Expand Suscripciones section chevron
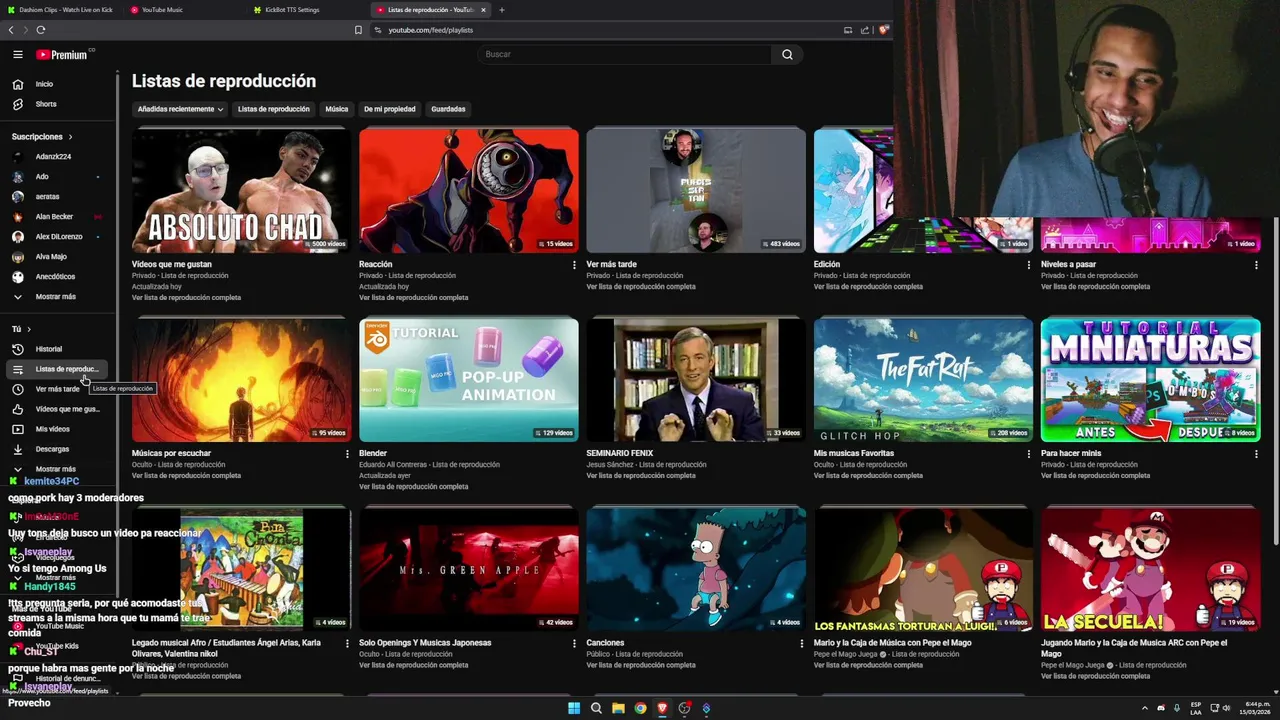The image size is (1280, 720). click(70, 137)
